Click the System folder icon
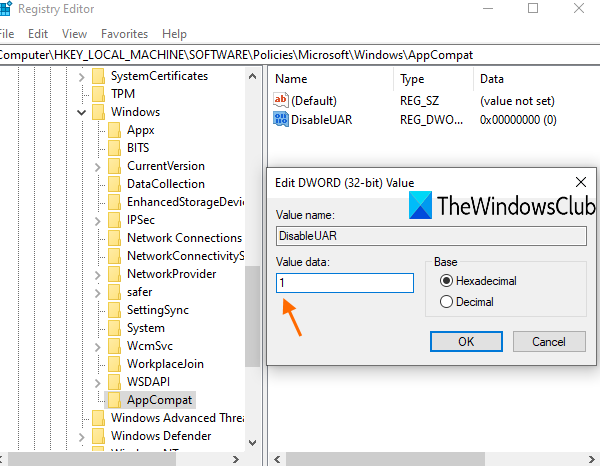This screenshot has height=466, width=600. 114,328
